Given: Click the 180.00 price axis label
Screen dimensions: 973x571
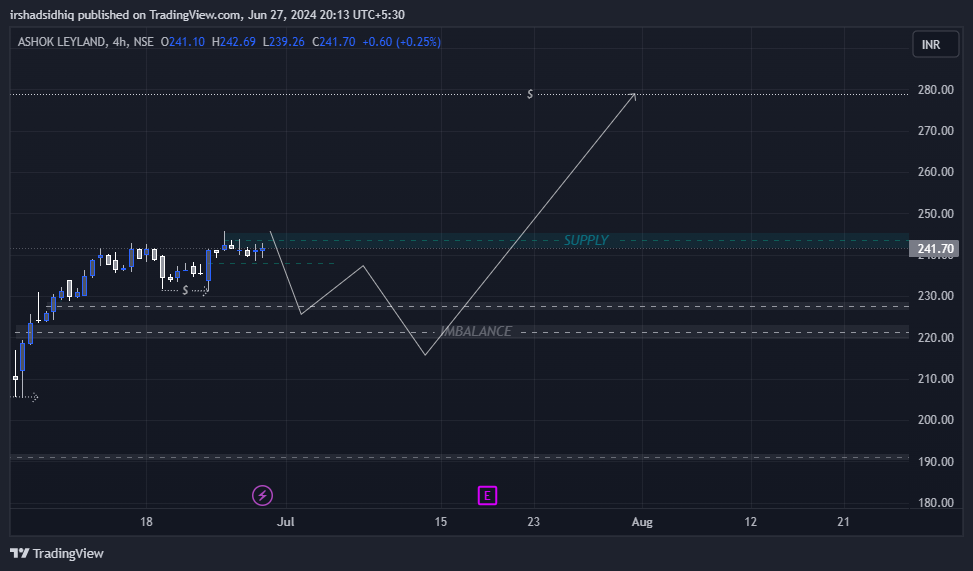Looking at the screenshot, I should click(935, 503).
